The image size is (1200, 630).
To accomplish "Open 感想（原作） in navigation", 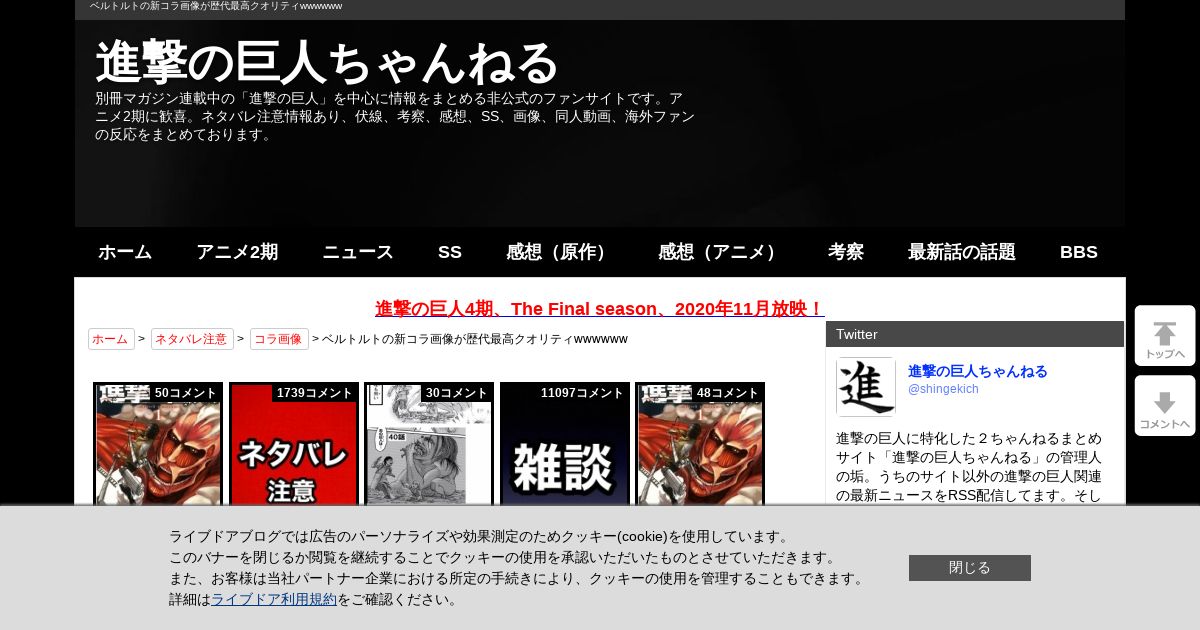I will [x=560, y=252].
